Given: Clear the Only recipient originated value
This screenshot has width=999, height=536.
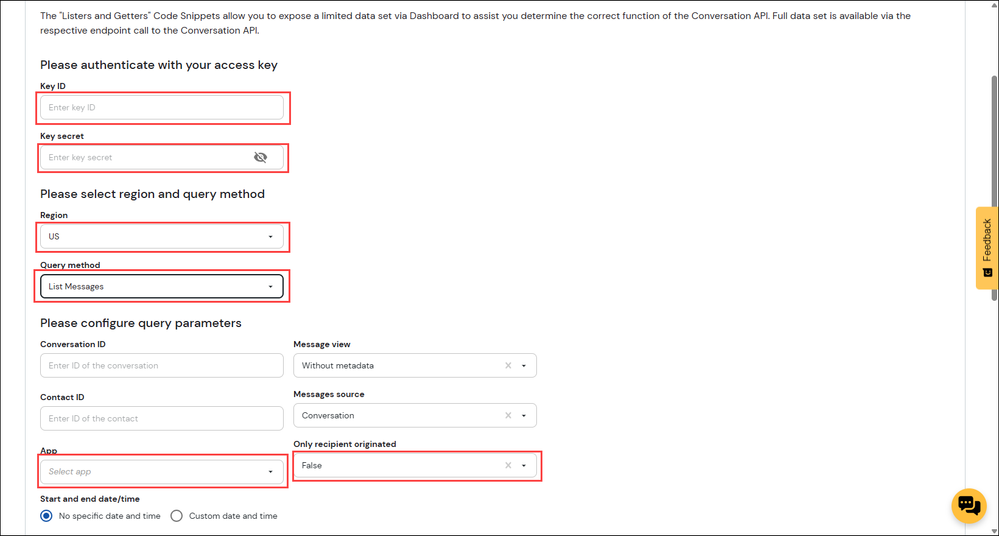Looking at the screenshot, I should (x=508, y=466).
